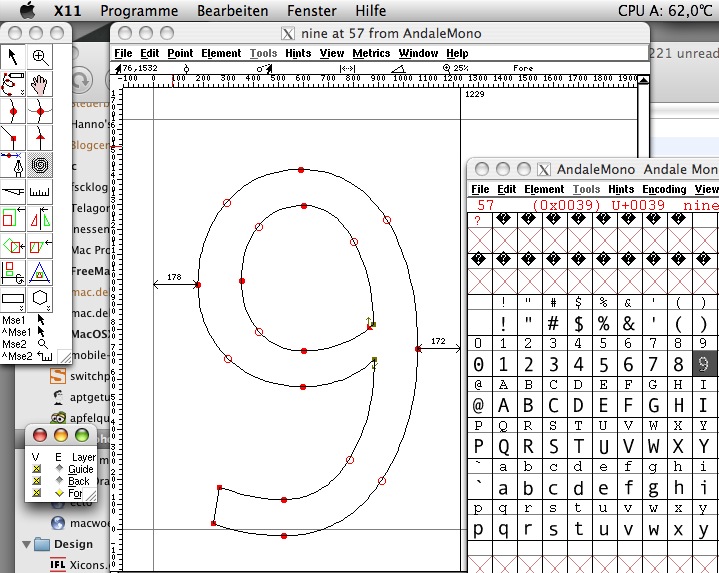Pick the Knife cutting tool

point(13,192)
